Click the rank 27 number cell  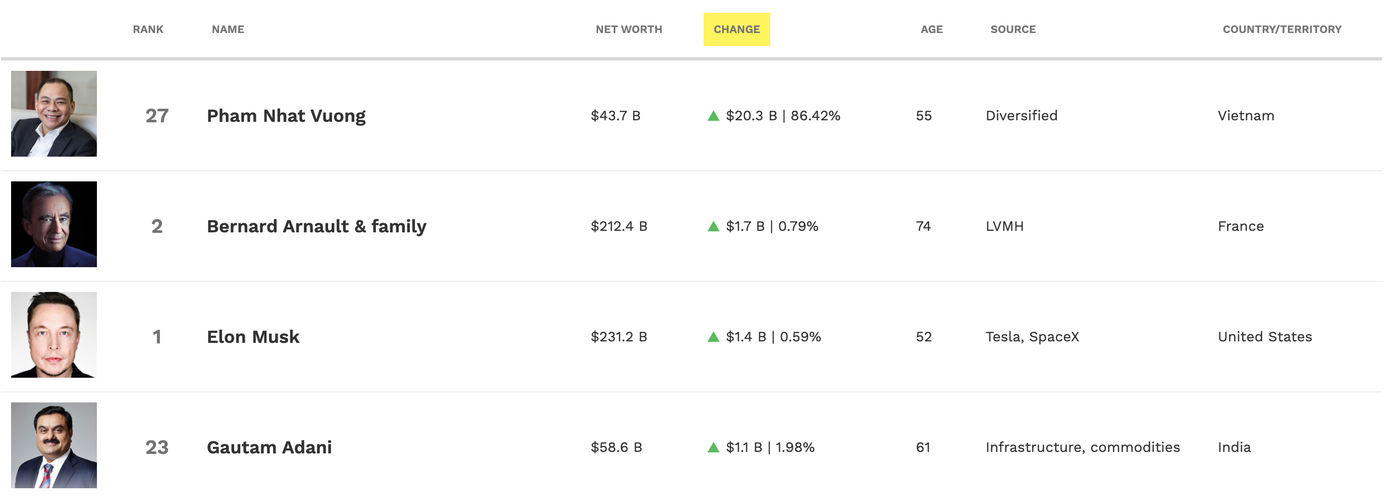point(157,116)
